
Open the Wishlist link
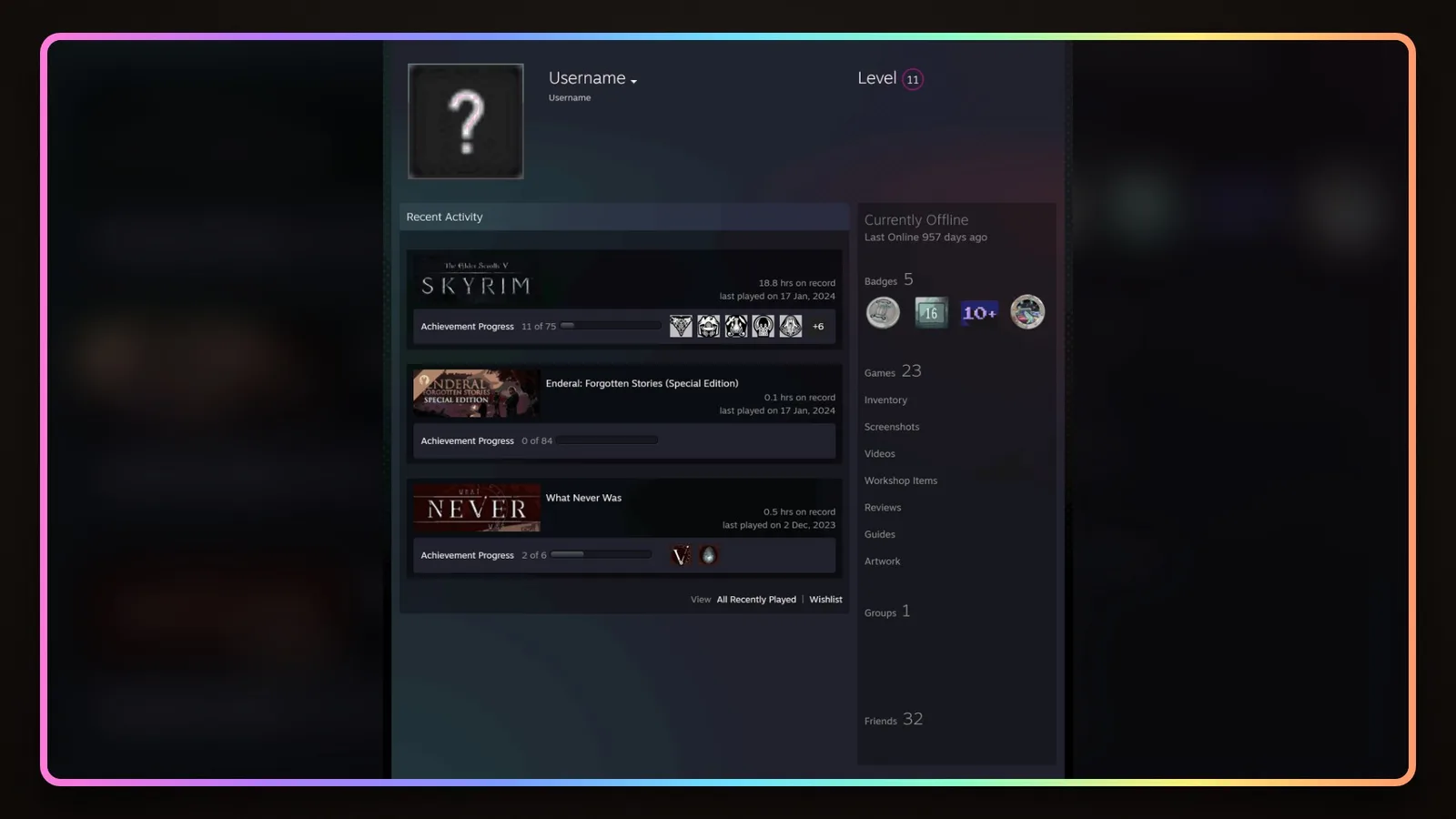(x=825, y=600)
